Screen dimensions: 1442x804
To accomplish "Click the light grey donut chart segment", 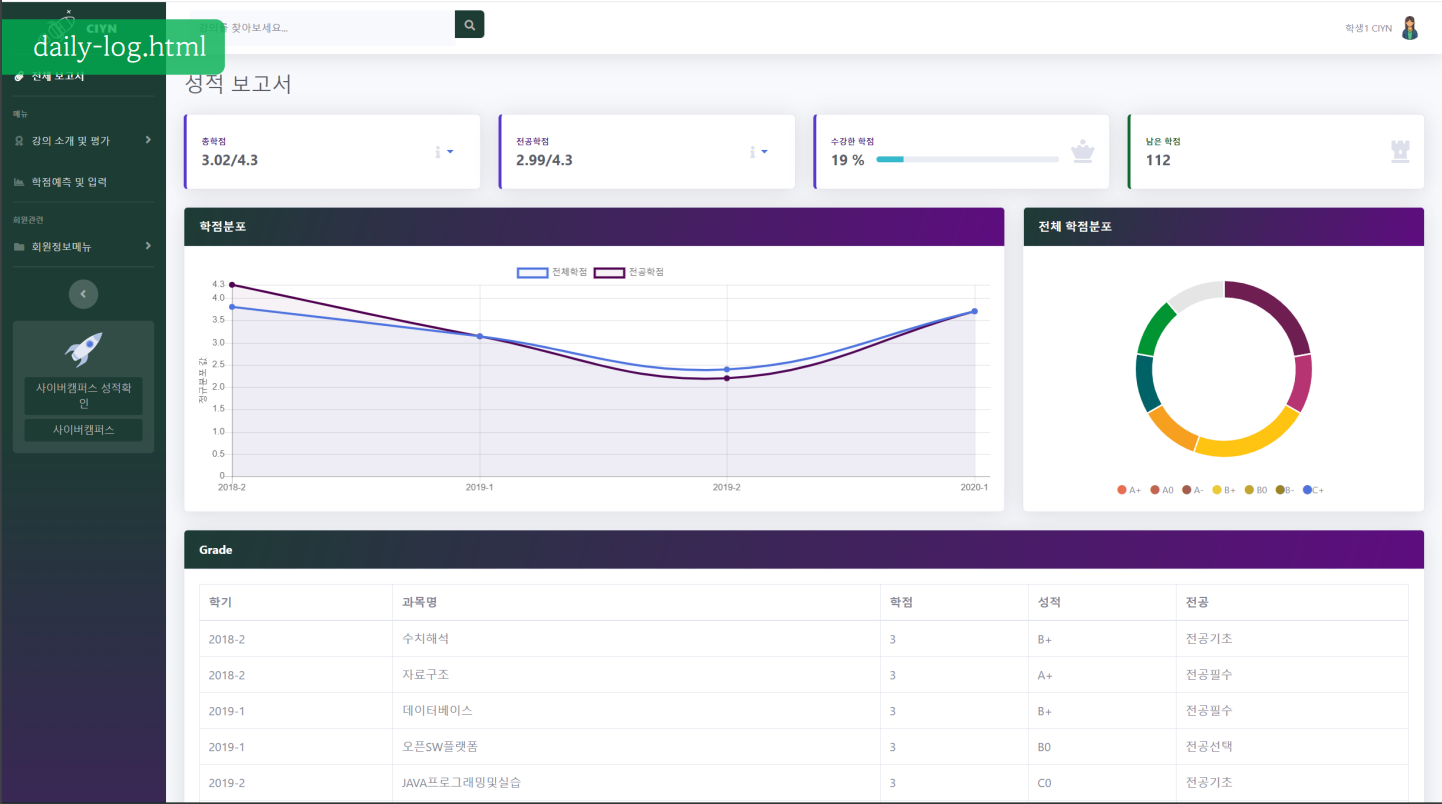I will click(x=1197, y=294).
